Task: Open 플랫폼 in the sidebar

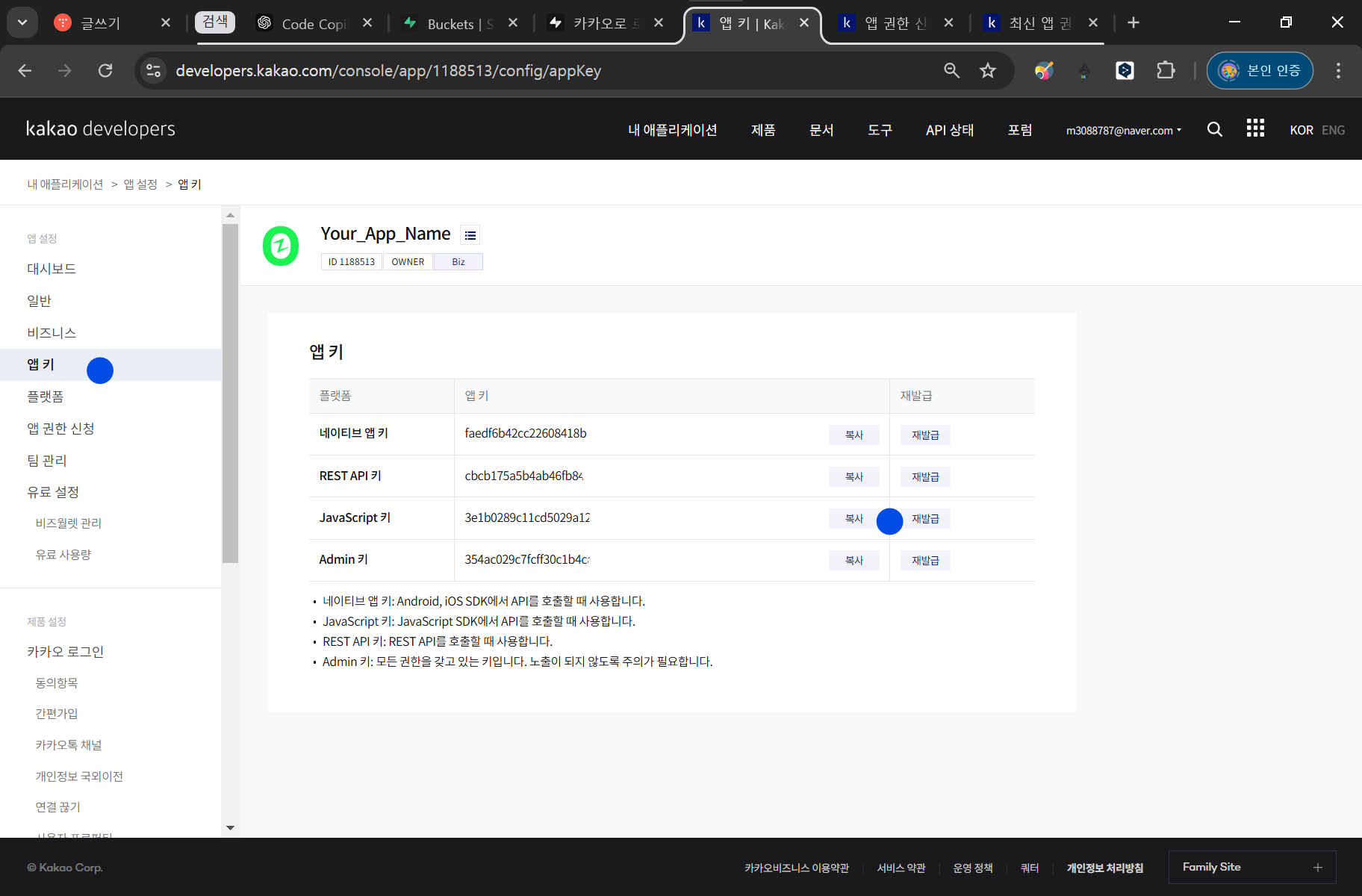Action: (x=46, y=396)
